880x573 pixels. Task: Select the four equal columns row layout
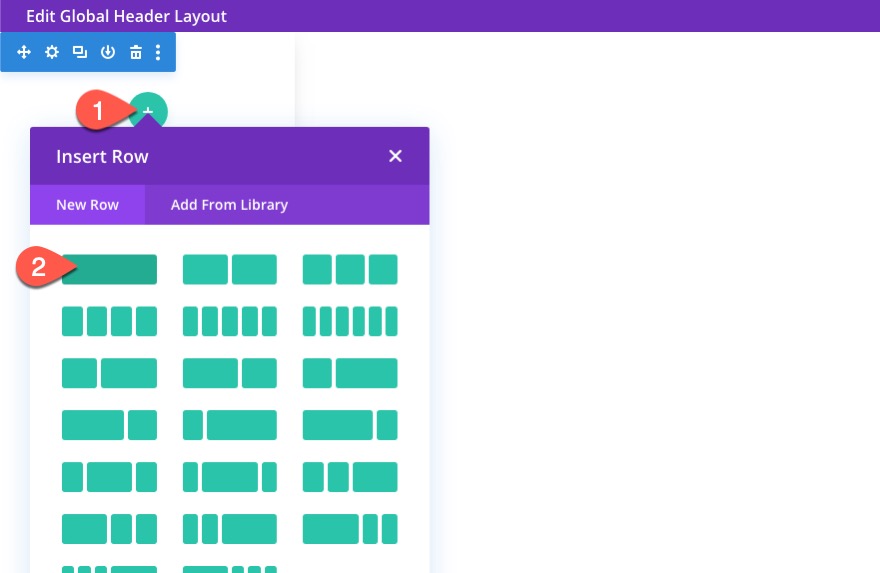pyautogui.click(x=109, y=321)
